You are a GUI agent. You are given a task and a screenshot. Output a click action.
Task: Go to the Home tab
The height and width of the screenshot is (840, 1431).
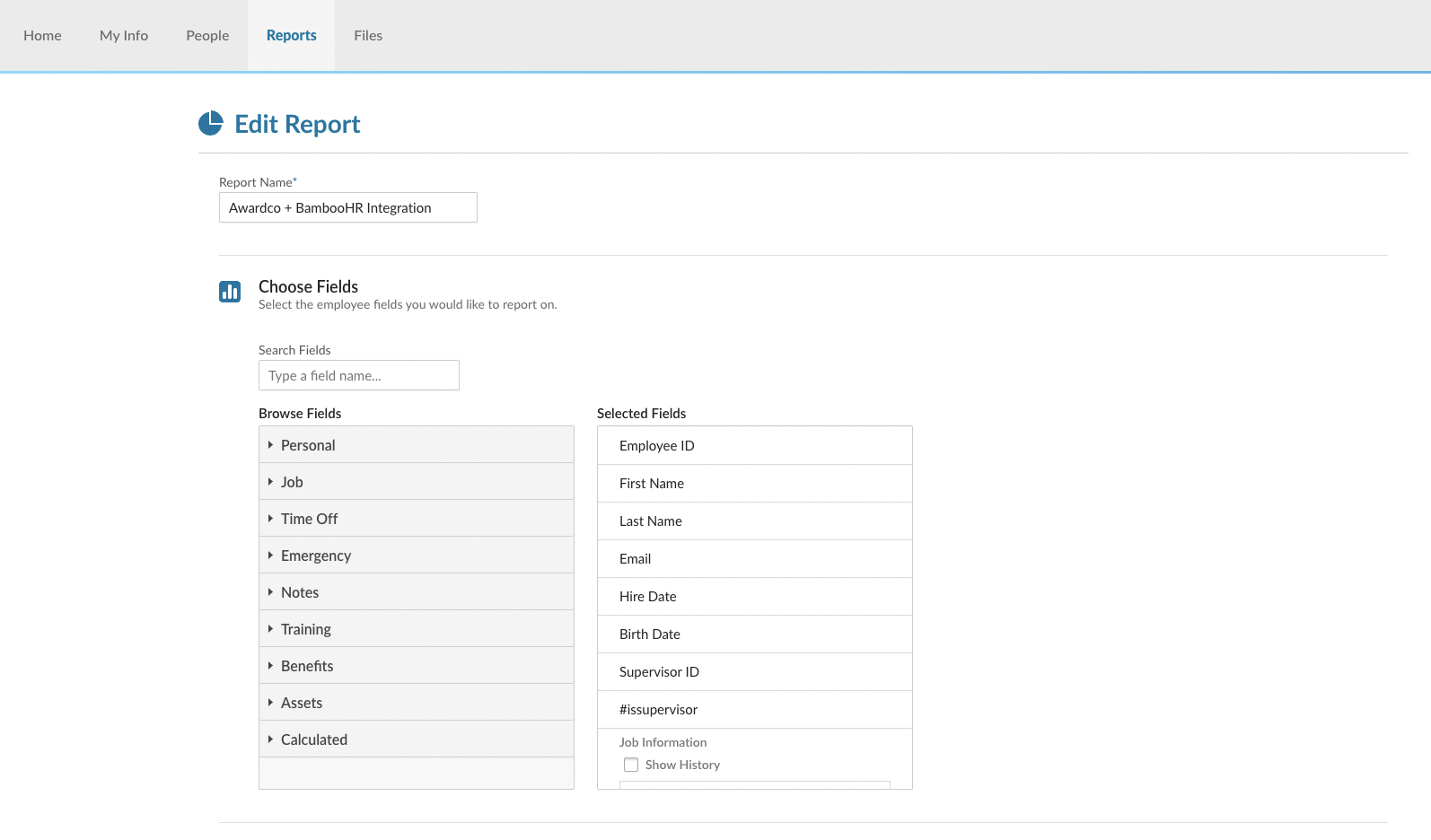(42, 36)
